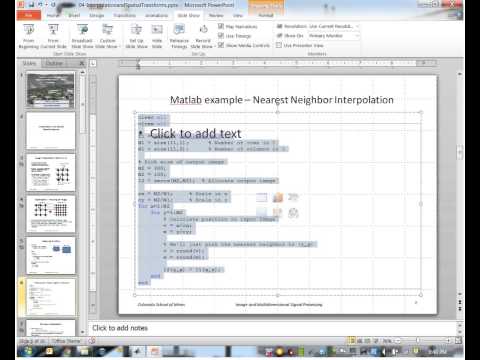Viewport: 480px width, 360px height.
Task: Click Undo in Quick Access Toolbar
Action: pyautogui.click(x=41, y=5)
